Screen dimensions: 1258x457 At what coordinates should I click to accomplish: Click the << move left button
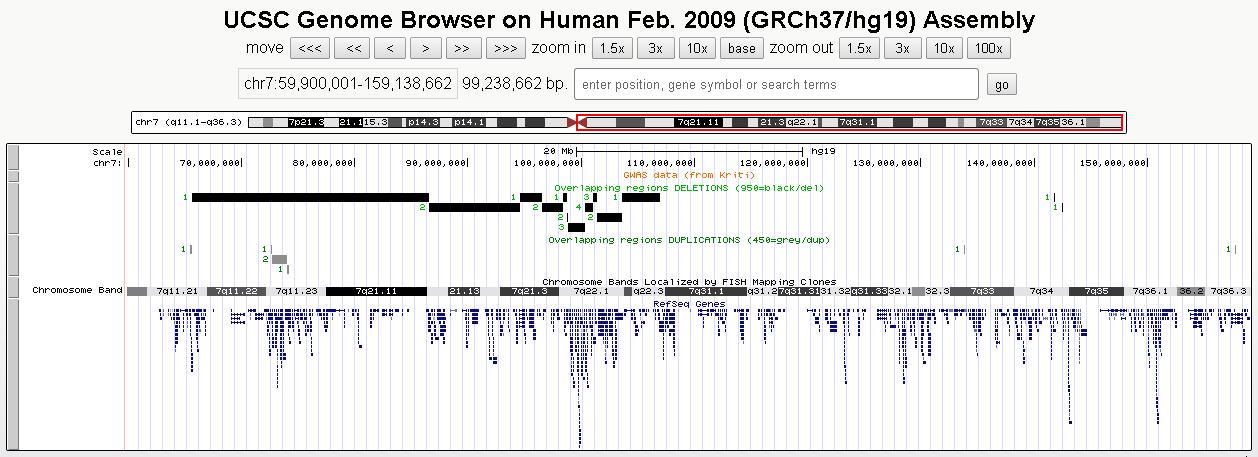353,48
